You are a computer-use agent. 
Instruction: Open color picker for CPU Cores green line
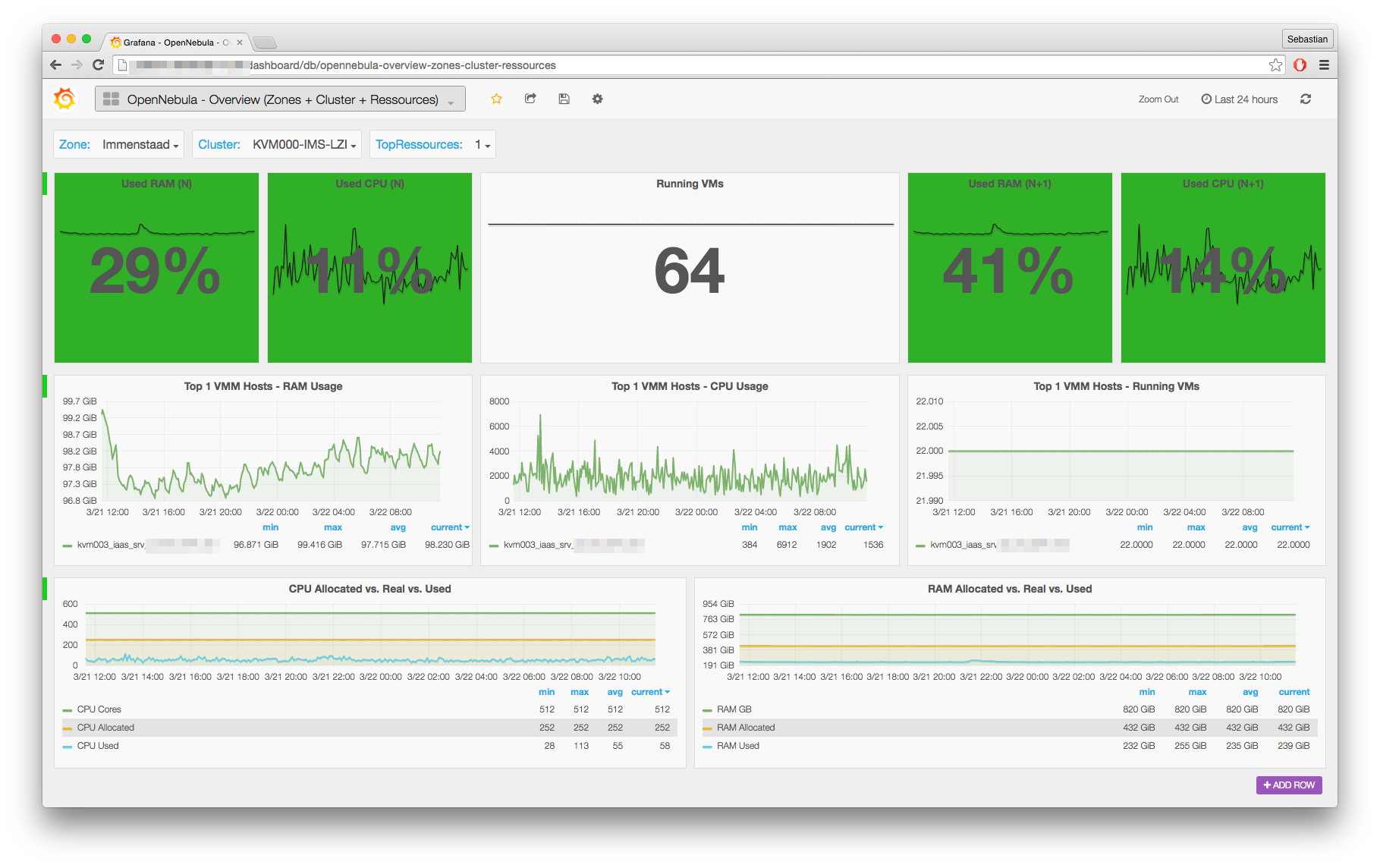point(68,710)
